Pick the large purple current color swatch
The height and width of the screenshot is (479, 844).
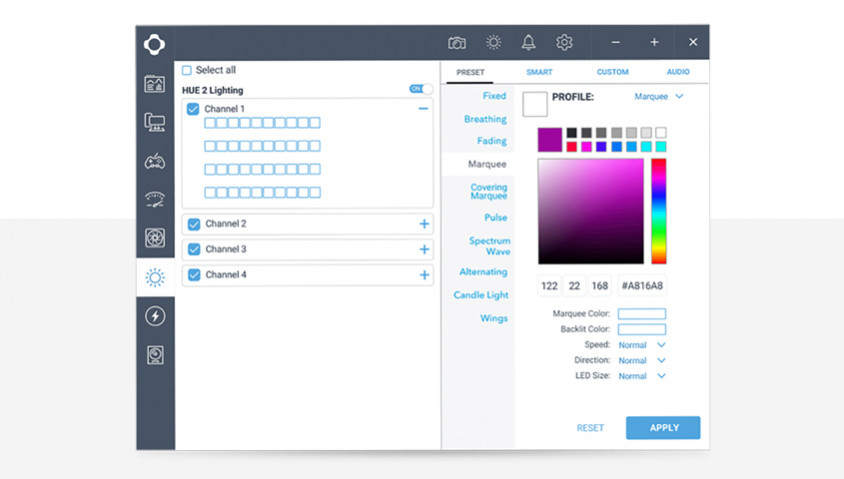pyautogui.click(x=550, y=139)
